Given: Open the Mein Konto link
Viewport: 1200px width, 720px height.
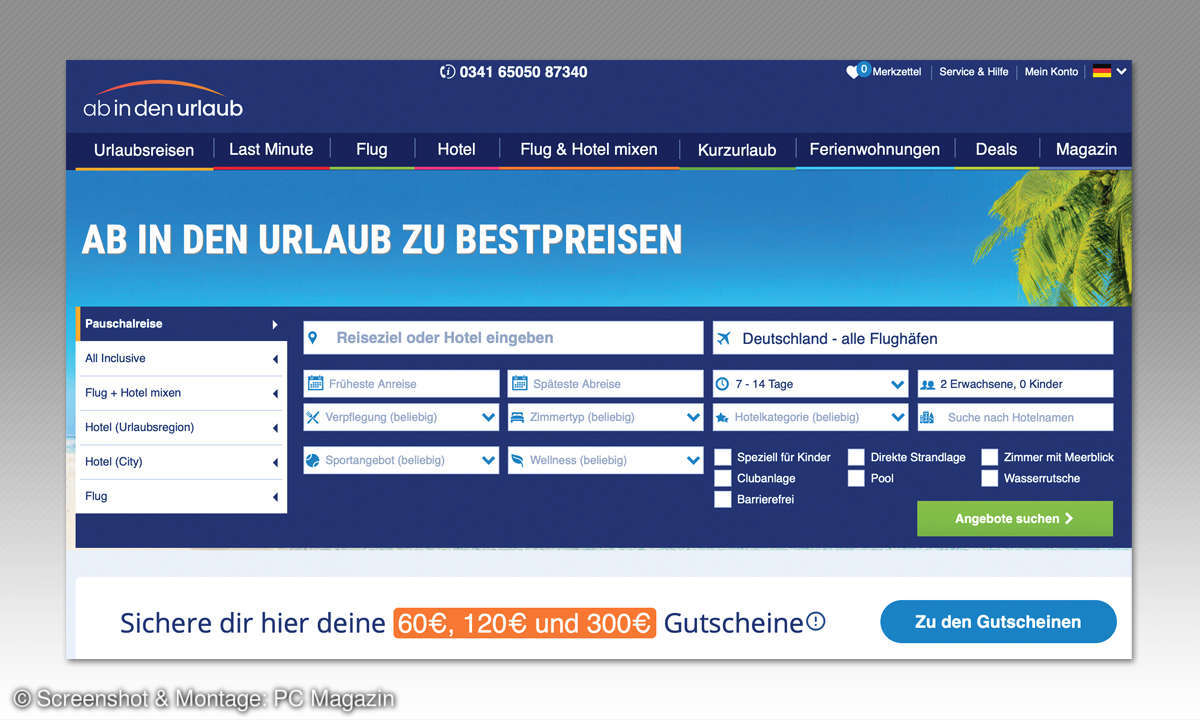Looking at the screenshot, I should 1051,72.
